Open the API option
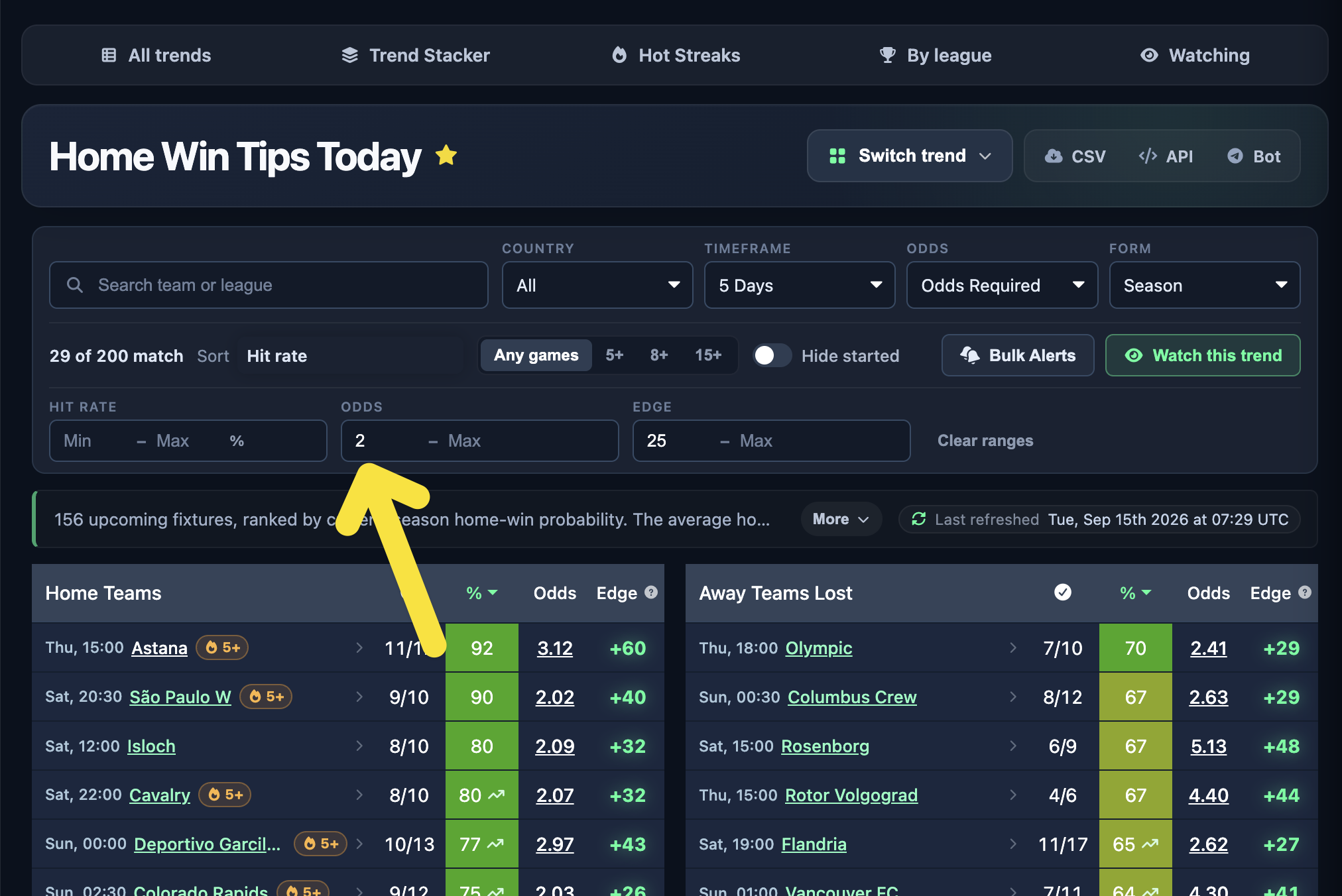 pyautogui.click(x=1166, y=156)
